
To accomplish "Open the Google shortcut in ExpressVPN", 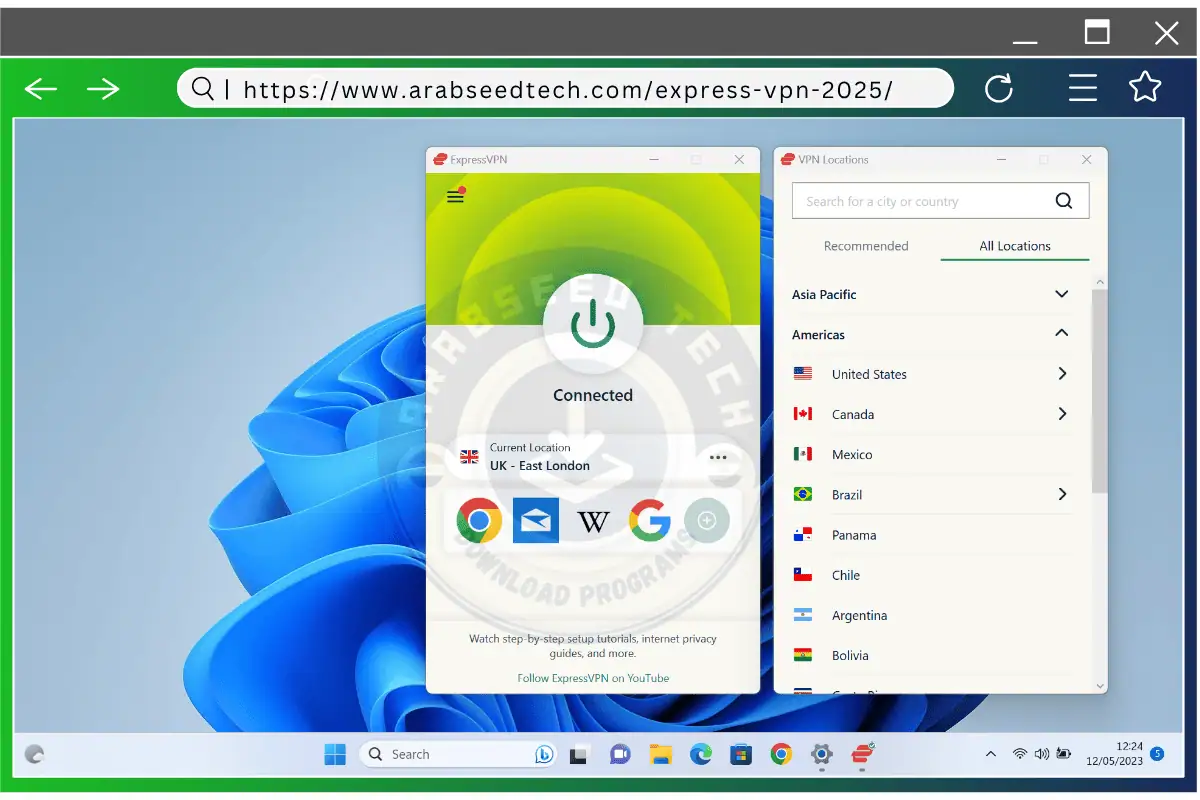I will (x=650, y=520).
